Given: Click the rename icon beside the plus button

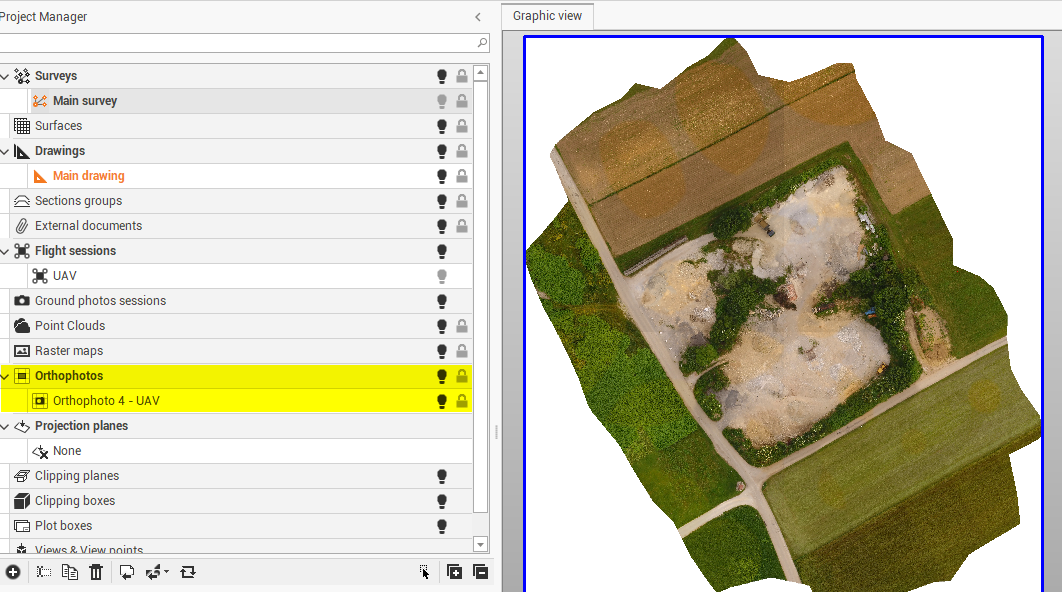Looking at the screenshot, I should (x=43, y=572).
